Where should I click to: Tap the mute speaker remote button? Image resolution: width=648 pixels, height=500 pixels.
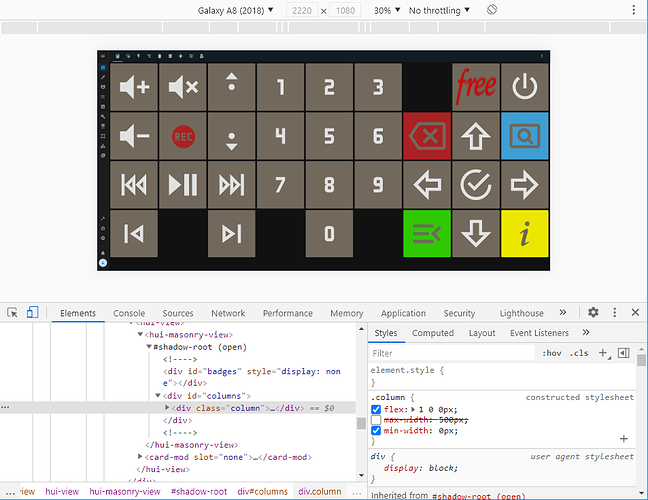tap(183, 87)
